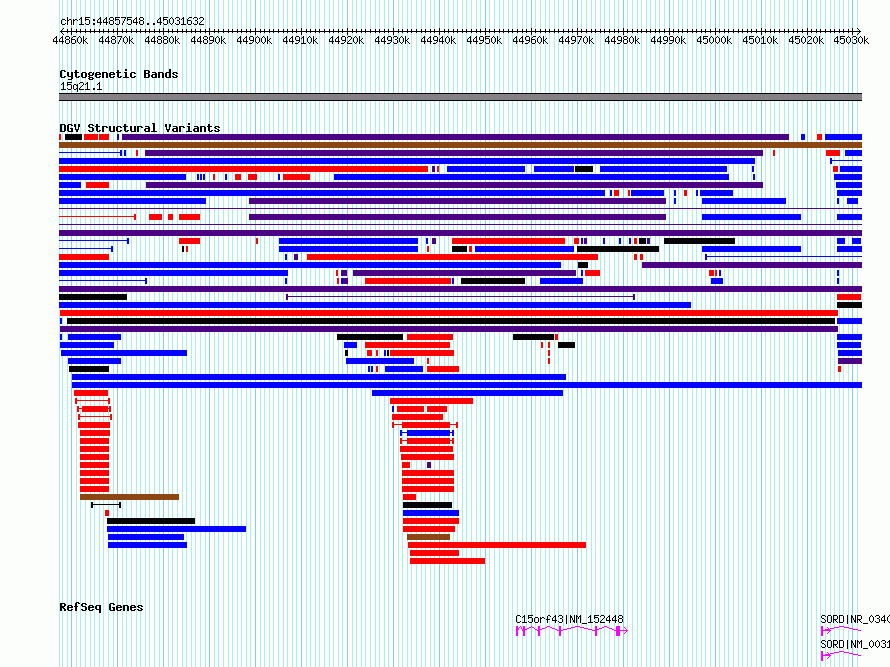This screenshot has height=667, width=890.
Task: Select the short brown variant under left red stack
Action: coord(129,497)
